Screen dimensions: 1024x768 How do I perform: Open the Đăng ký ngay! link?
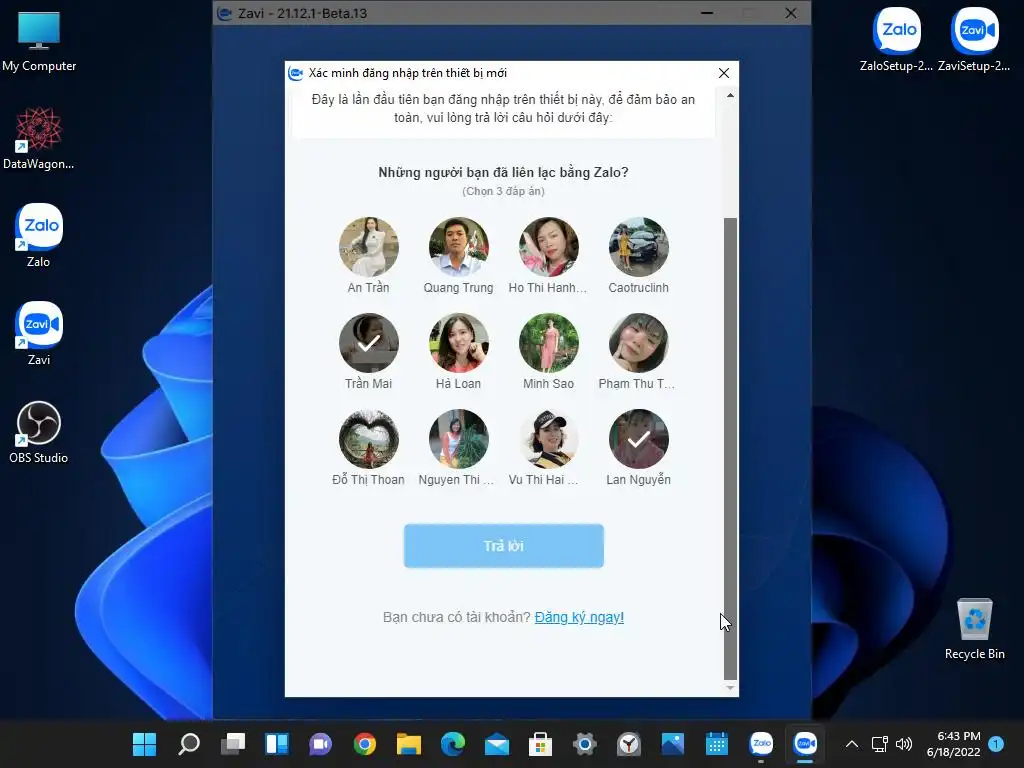click(x=579, y=617)
